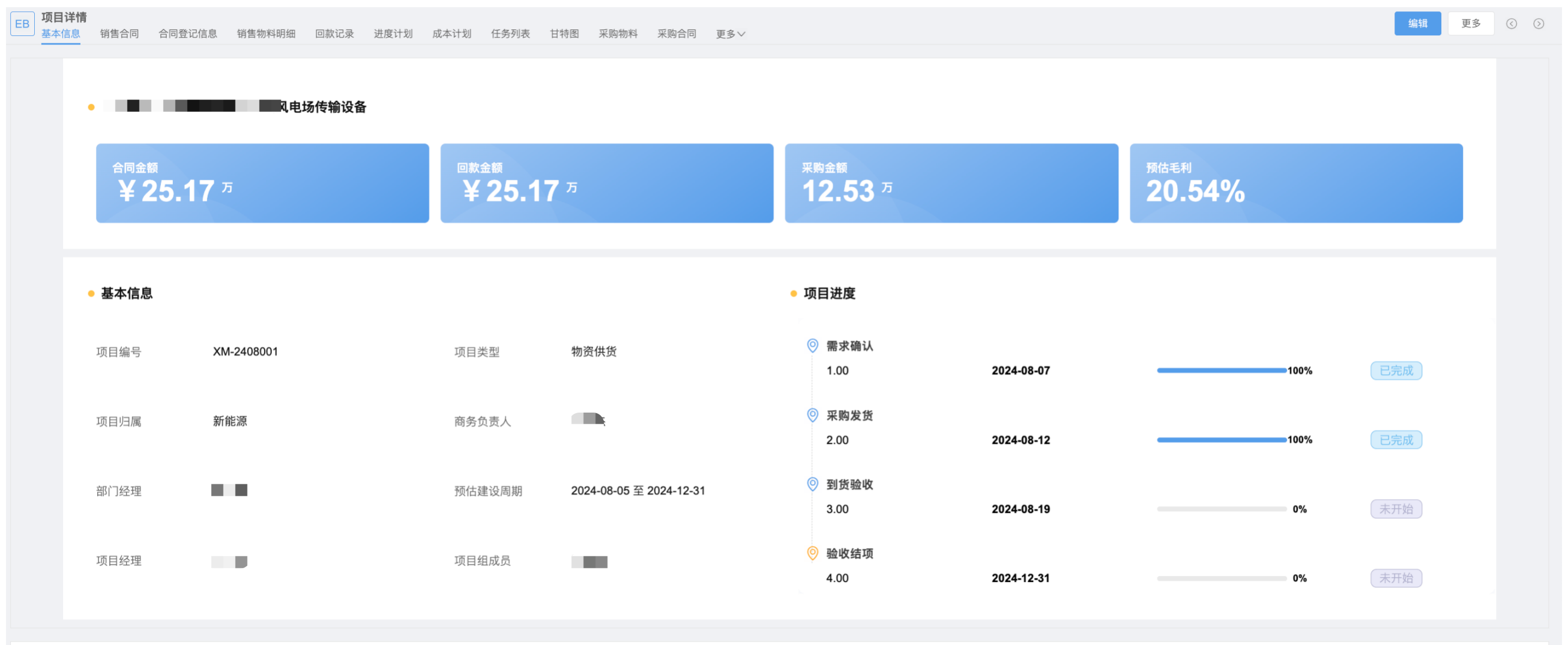Click the 需求确认 100% progress bar
The width and height of the screenshot is (1568, 645).
pos(1222,371)
